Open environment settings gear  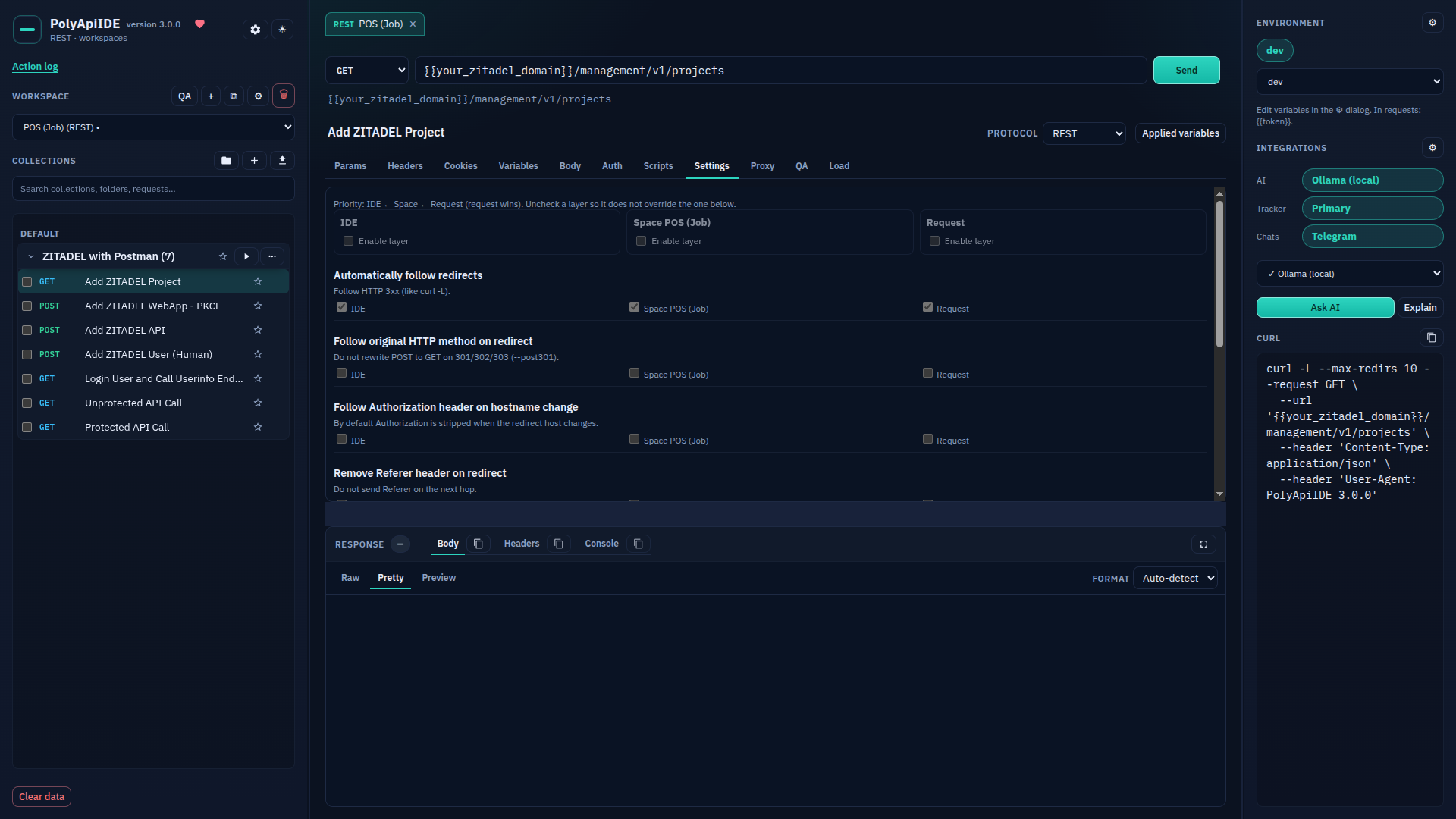[x=1432, y=23]
